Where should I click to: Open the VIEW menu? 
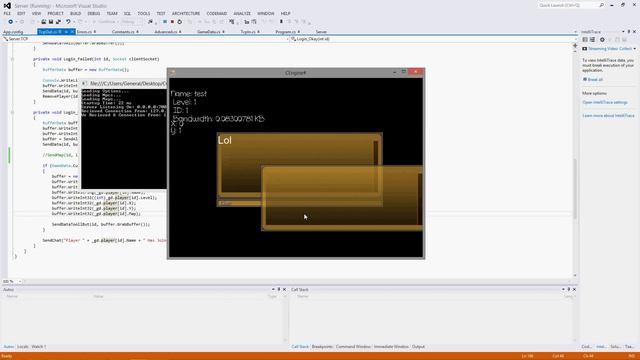[x=36, y=13]
